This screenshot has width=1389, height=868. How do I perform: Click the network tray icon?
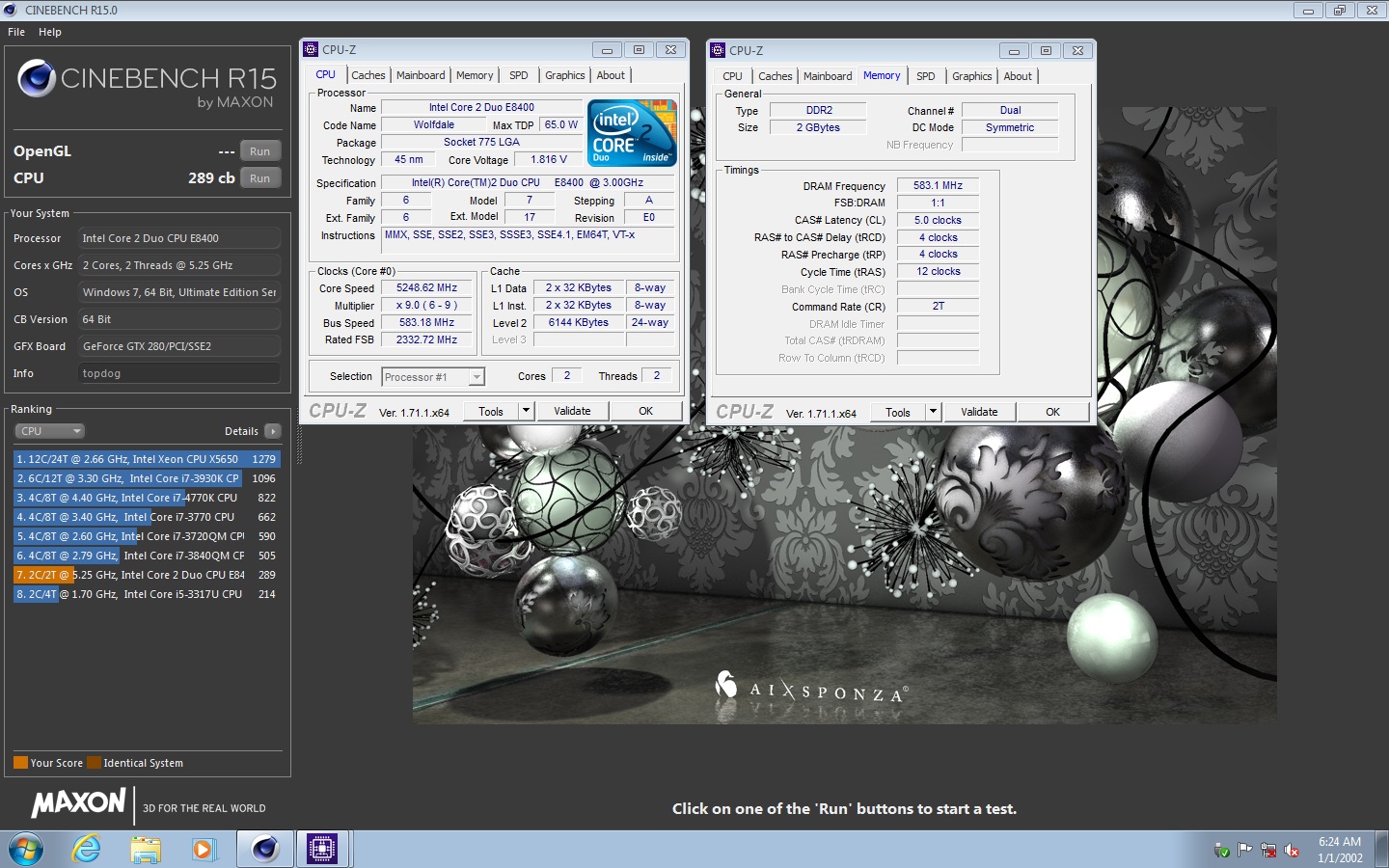coord(1268,851)
